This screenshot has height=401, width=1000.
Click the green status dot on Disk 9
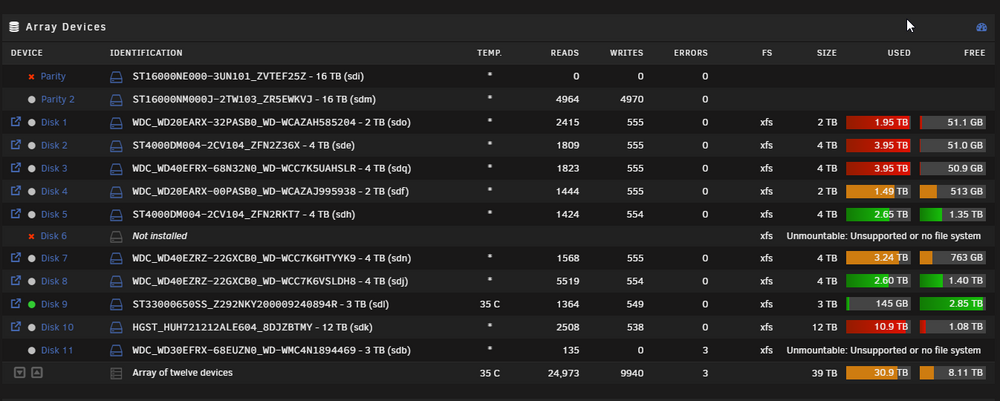31,304
